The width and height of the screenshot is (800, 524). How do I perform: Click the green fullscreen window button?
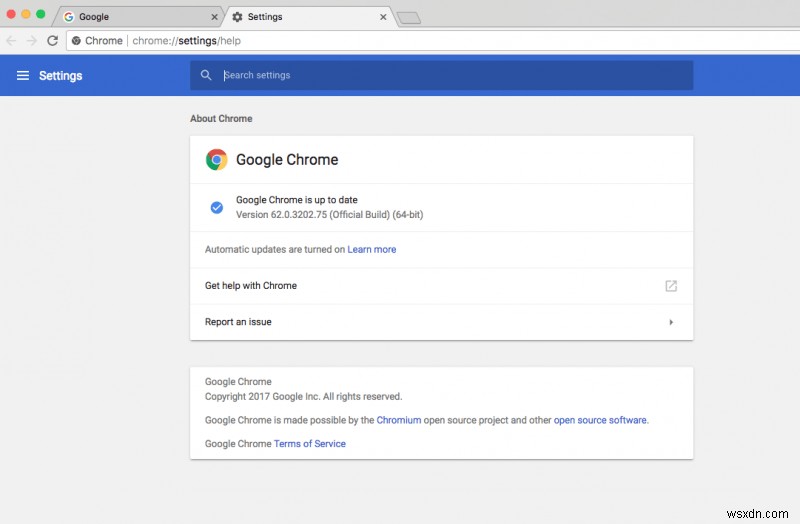[x=40, y=14]
